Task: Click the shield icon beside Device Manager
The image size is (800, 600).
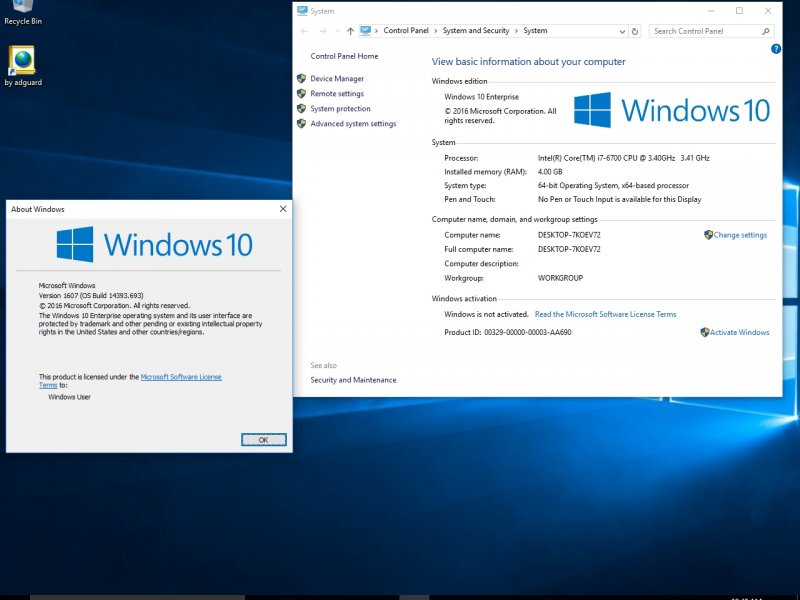Action: tap(301, 79)
